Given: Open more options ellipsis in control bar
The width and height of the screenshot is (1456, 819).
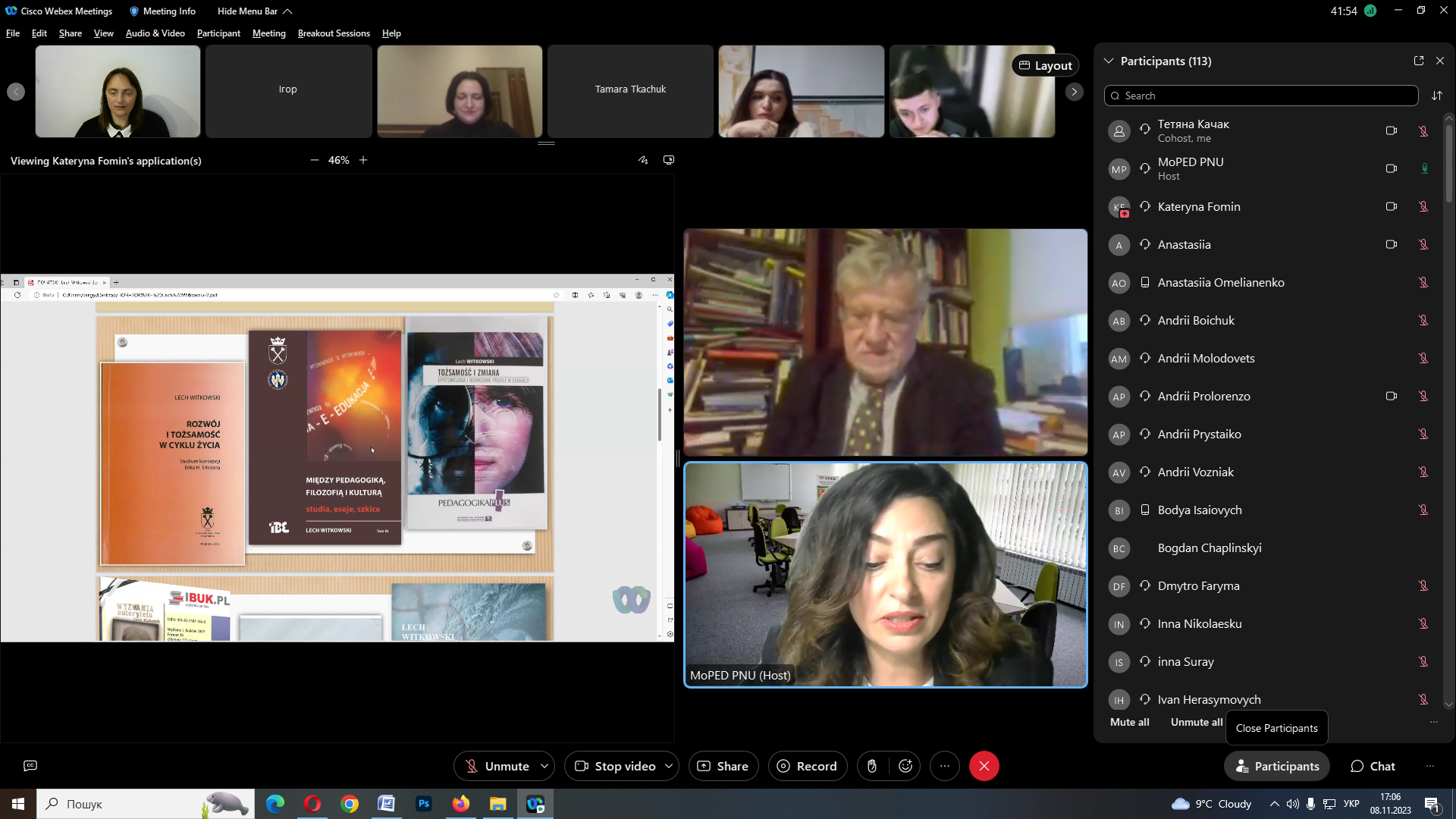Looking at the screenshot, I should tap(944, 766).
